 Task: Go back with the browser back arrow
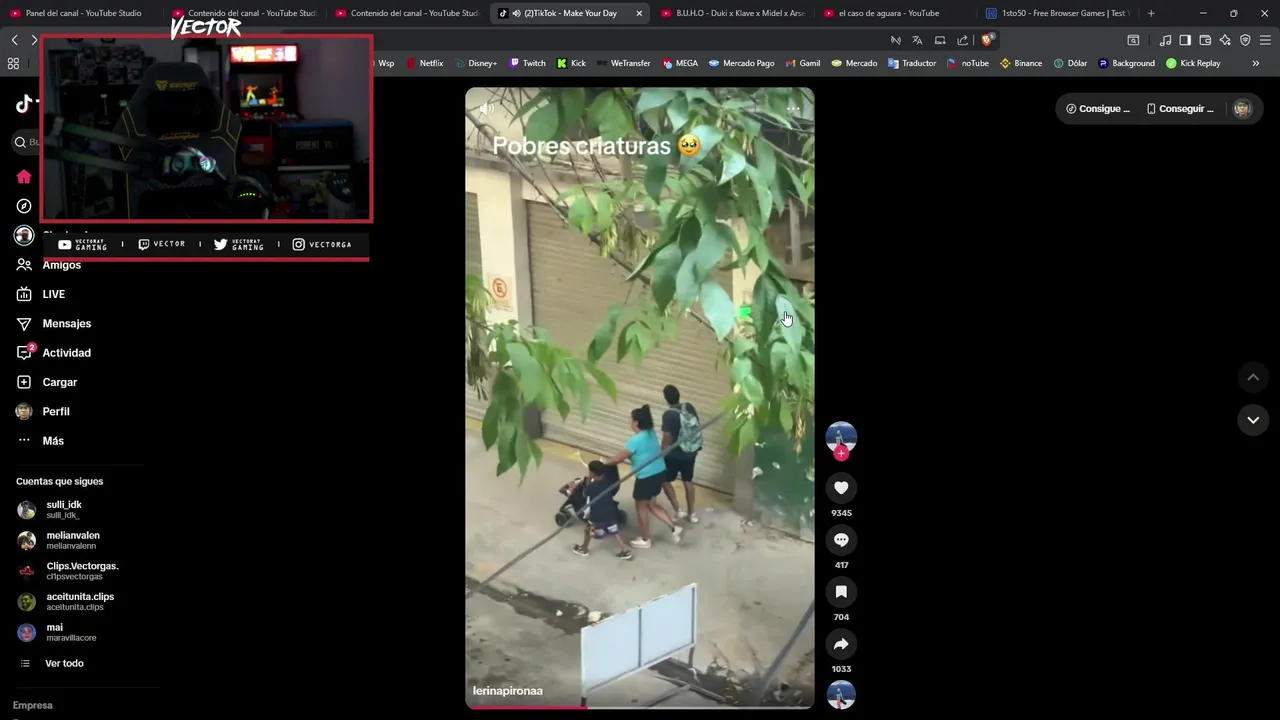14,40
